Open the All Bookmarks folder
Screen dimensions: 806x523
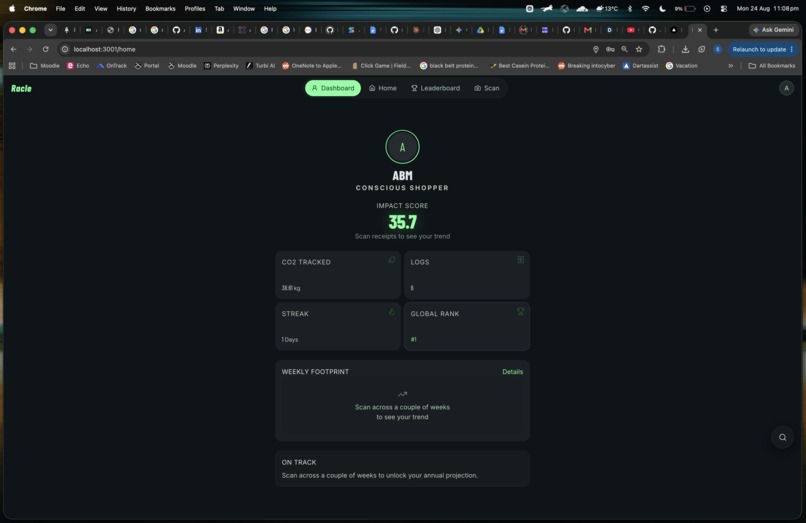click(x=772, y=66)
